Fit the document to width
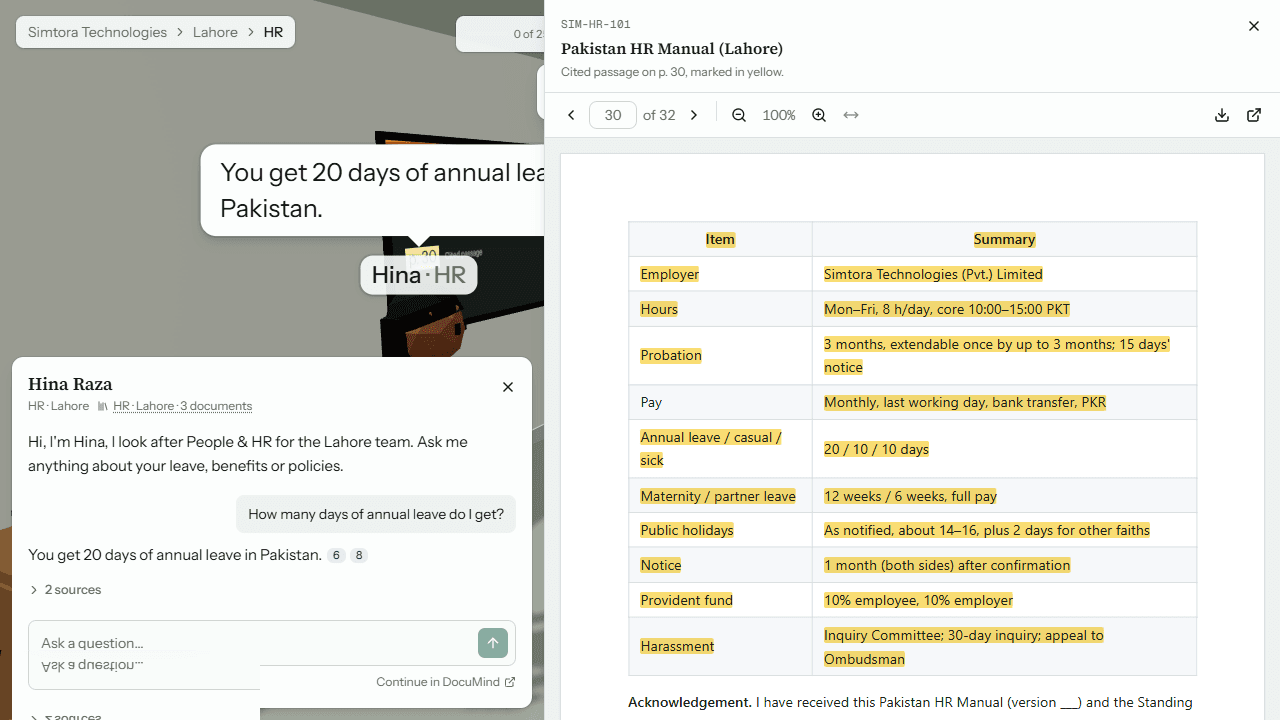 (x=851, y=115)
